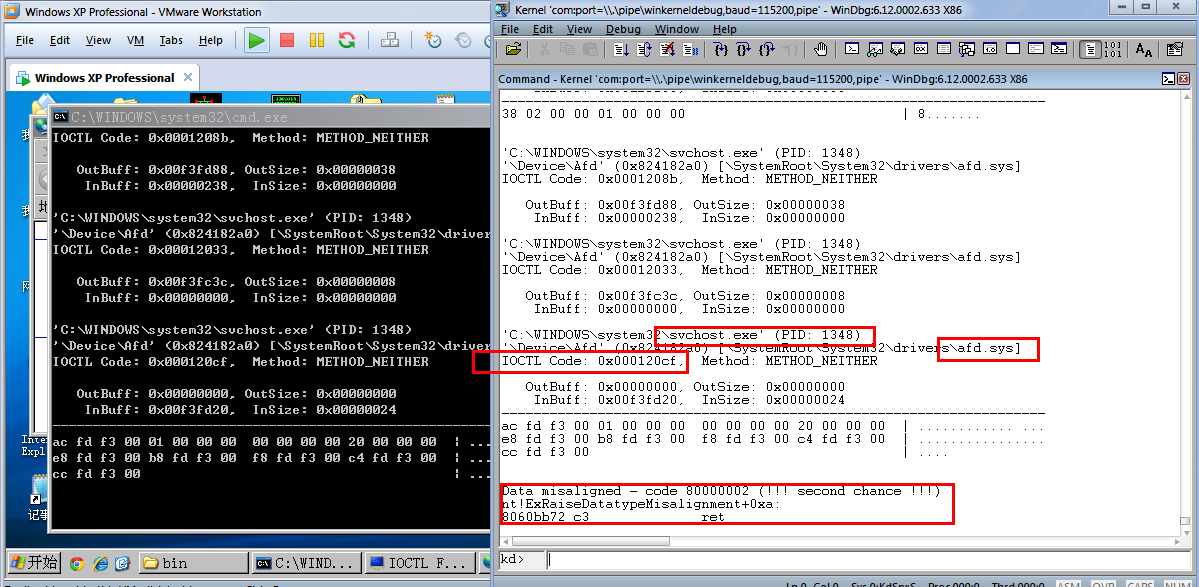Click the VMware reset (green/red arrows) icon
Screen dimensions: 1199x587
(x=347, y=41)
